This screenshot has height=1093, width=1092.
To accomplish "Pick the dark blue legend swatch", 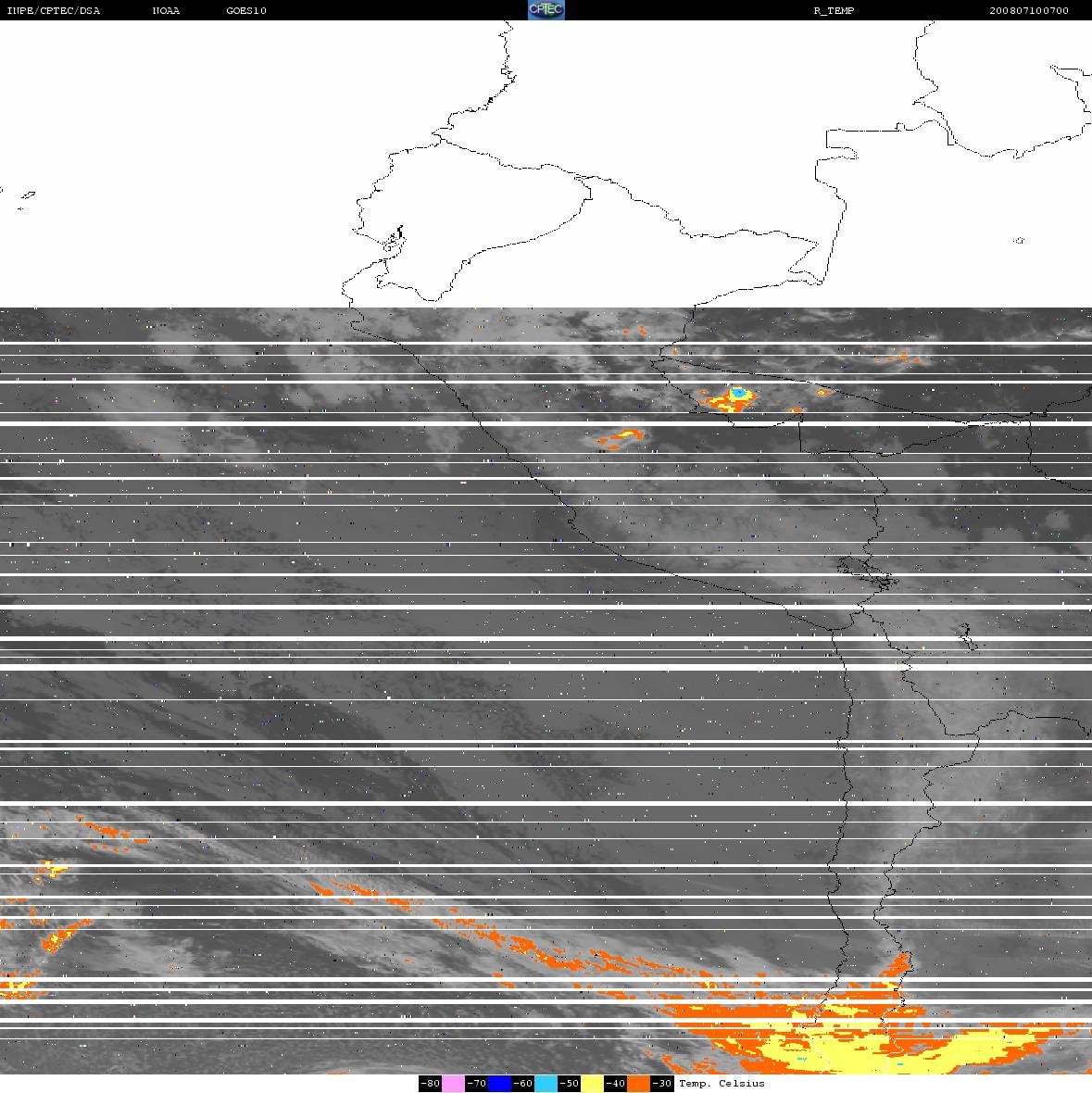I will 499,1084.
